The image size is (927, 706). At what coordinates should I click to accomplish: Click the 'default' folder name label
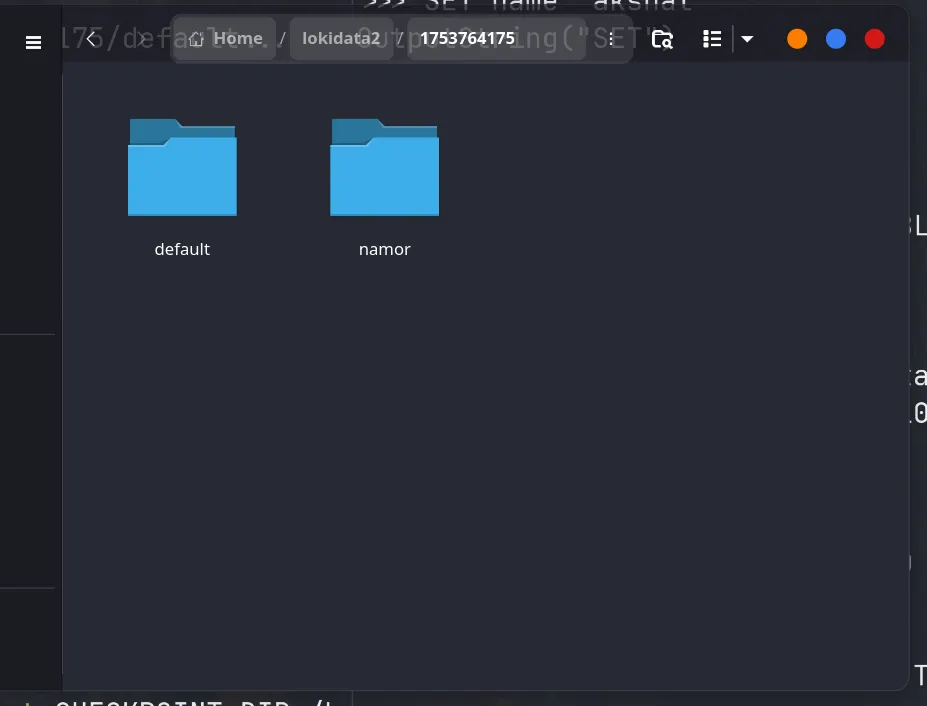tap(182, 249)
